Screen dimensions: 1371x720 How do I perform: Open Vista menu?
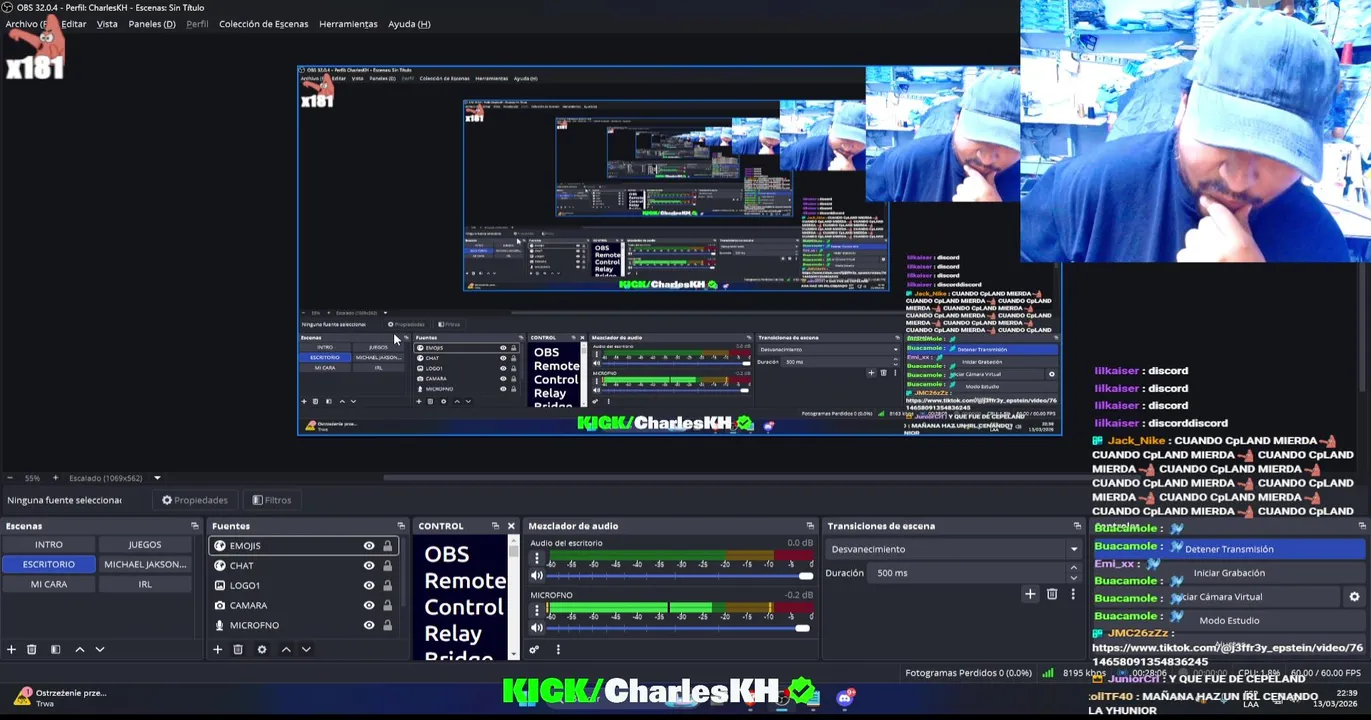(x=107, y=24)
